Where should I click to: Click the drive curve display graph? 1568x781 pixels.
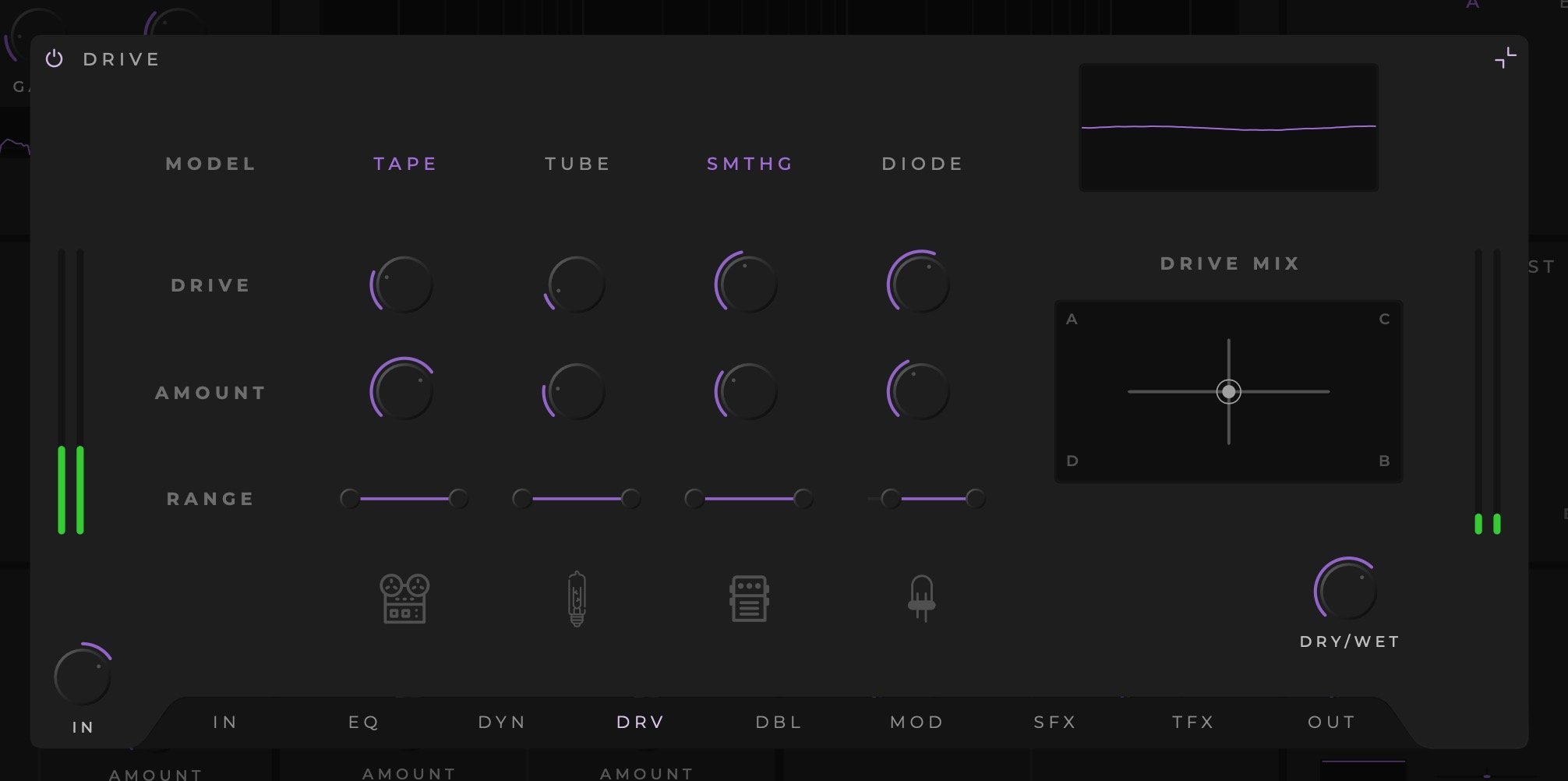[1228, 127]
